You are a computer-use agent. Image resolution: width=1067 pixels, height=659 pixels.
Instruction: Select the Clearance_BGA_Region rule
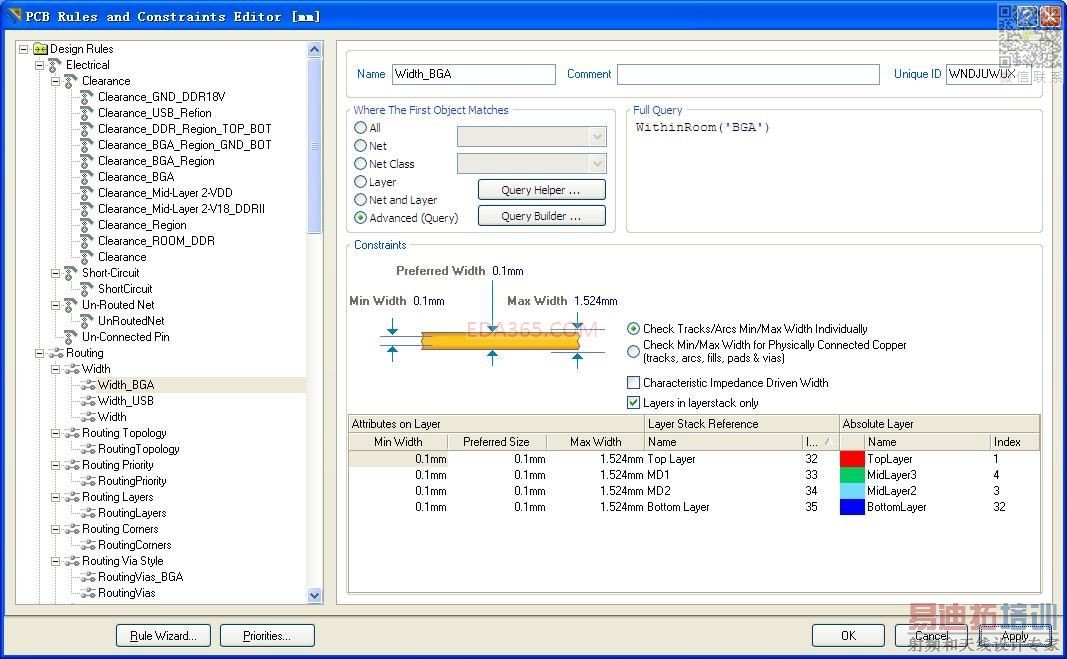[156, 161]
